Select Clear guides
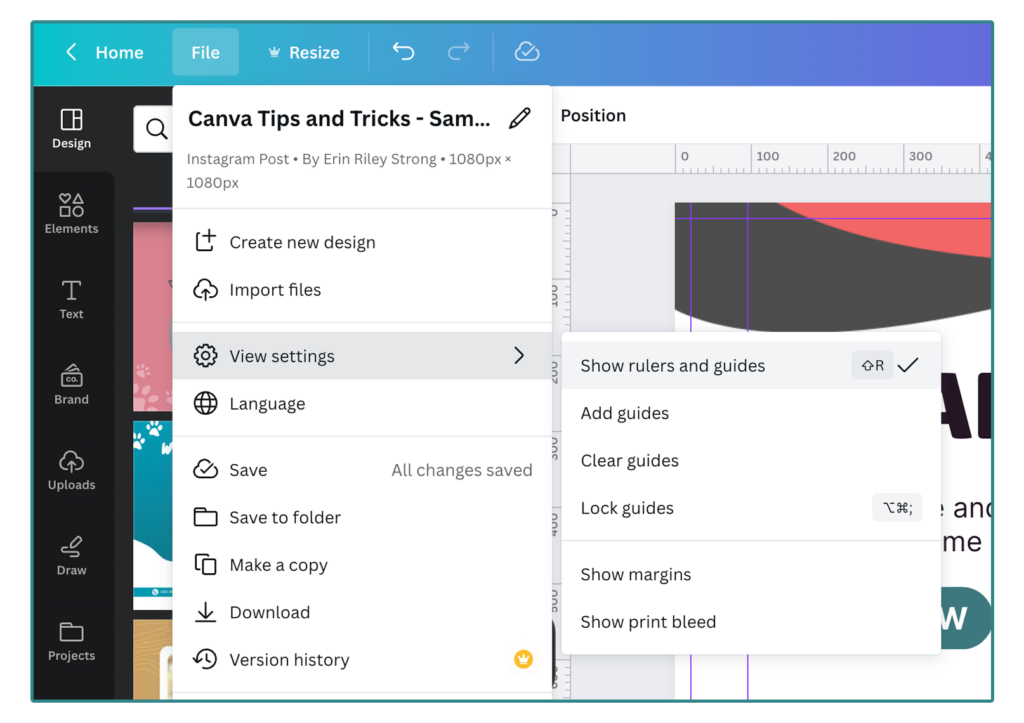Image resolution: width=1024 pixels, height=723 pixels. [x=751, y=460]
